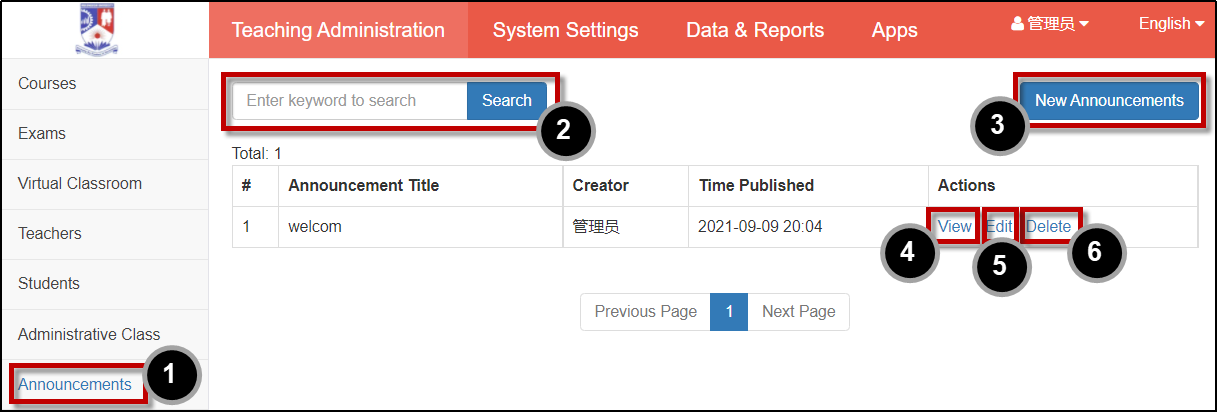View the welcom announcement
The width and height of the screenshot is (1217, 412).
(954, 227)
